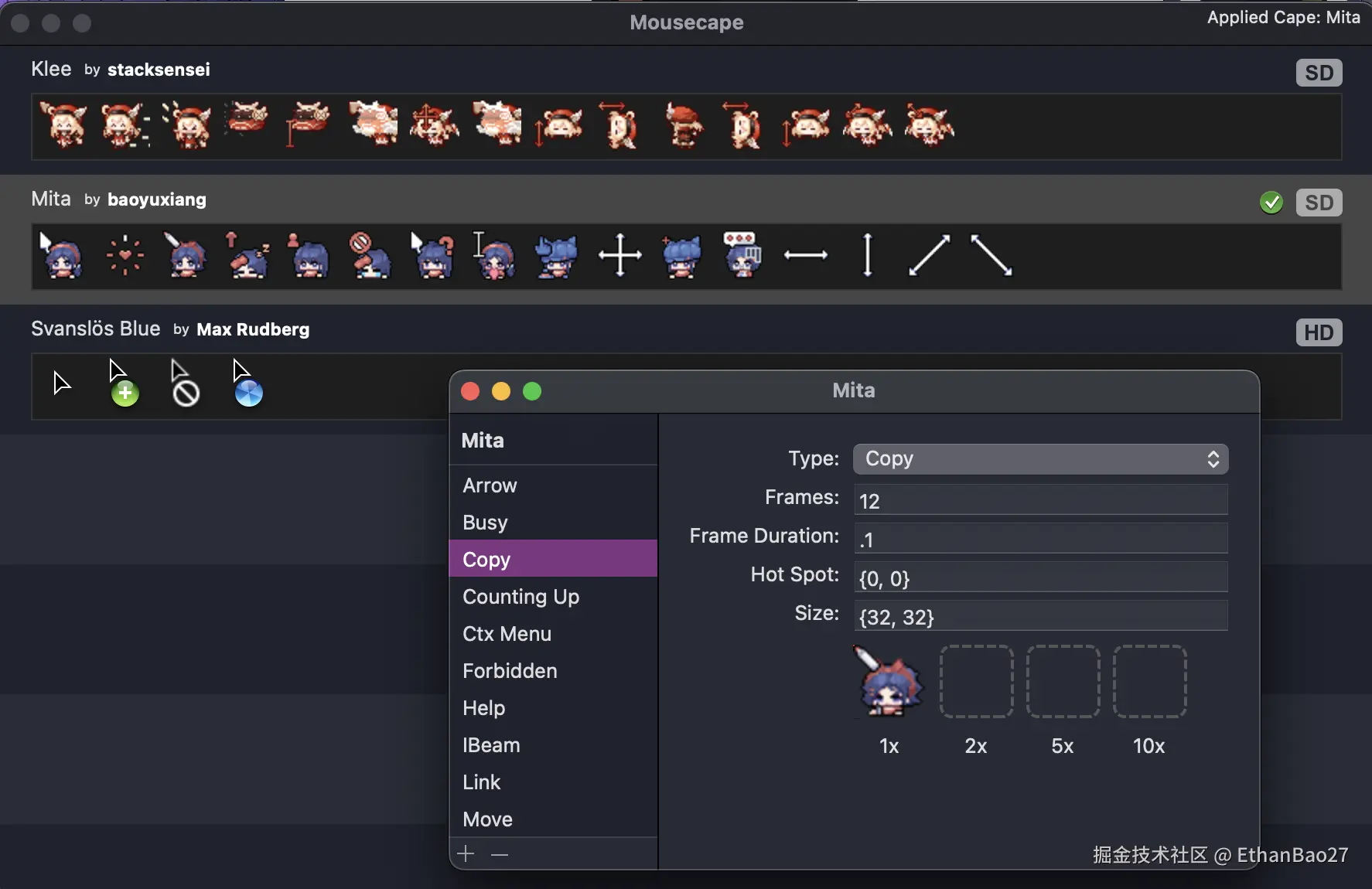Screen dimensions: 1372x889
Task: Select the white horizontal resize arrow cursor
Action: (805, 255)
